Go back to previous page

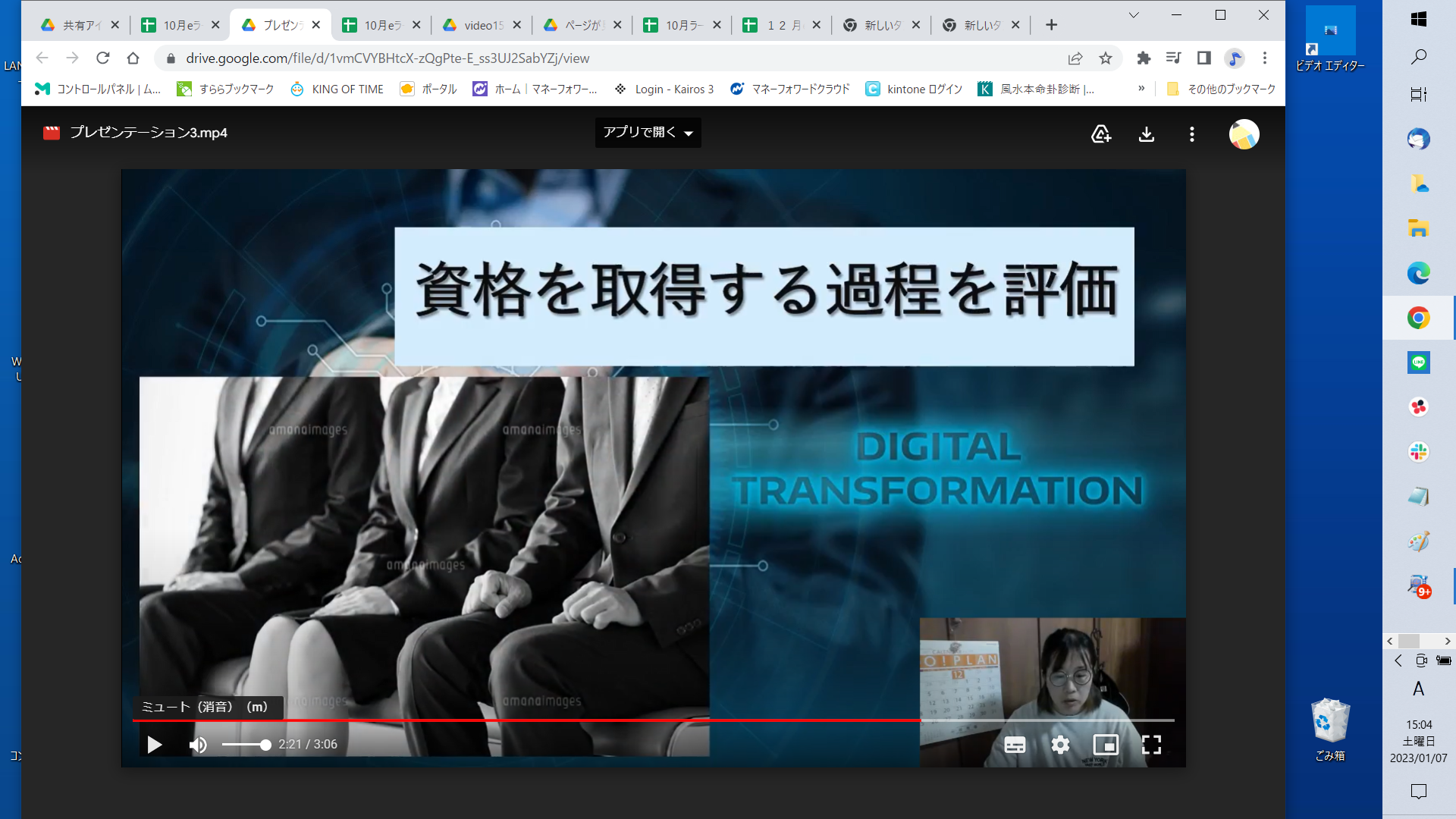pos(42,58)
